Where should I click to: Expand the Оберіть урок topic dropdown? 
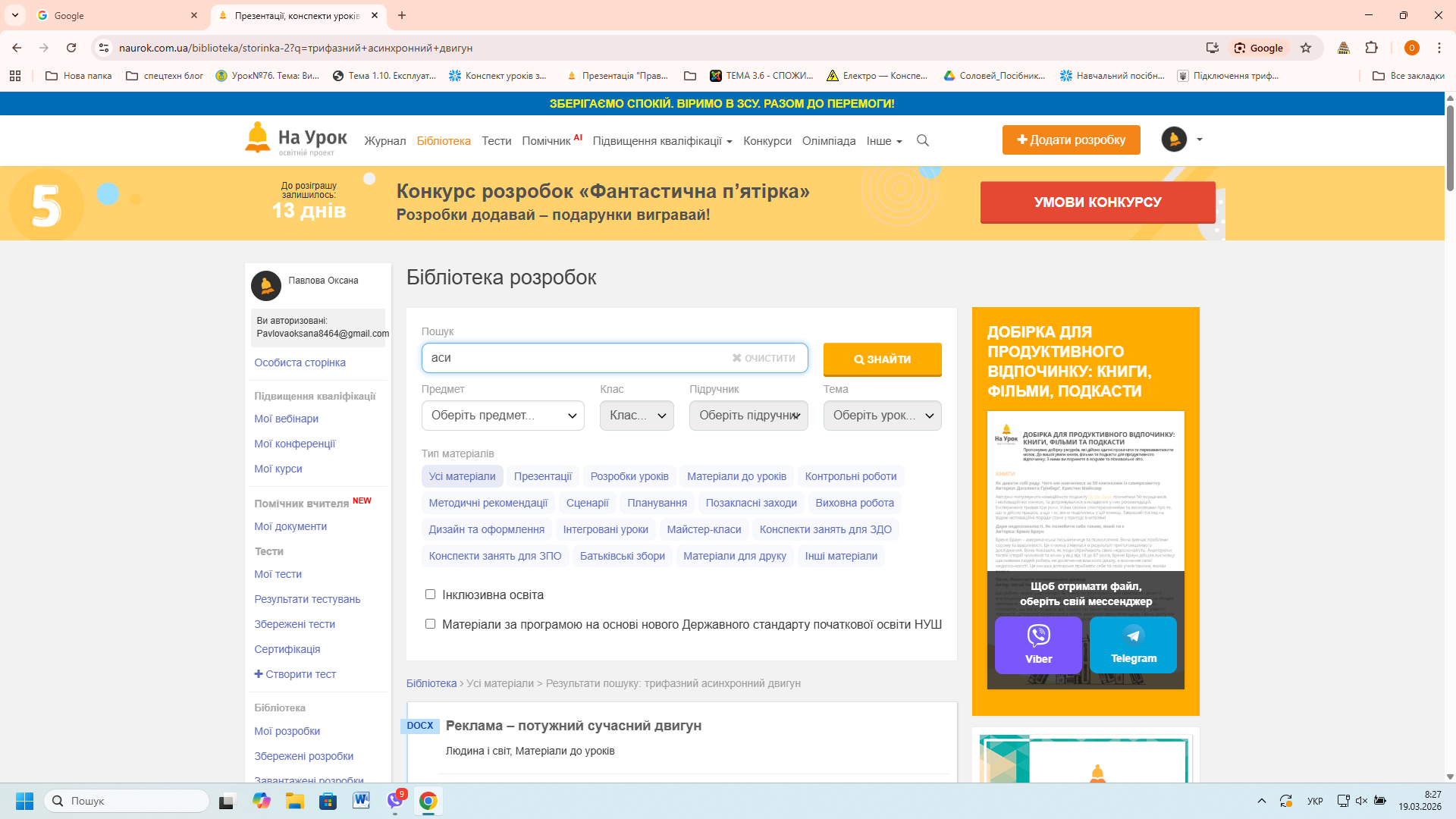tap(882, 416)
